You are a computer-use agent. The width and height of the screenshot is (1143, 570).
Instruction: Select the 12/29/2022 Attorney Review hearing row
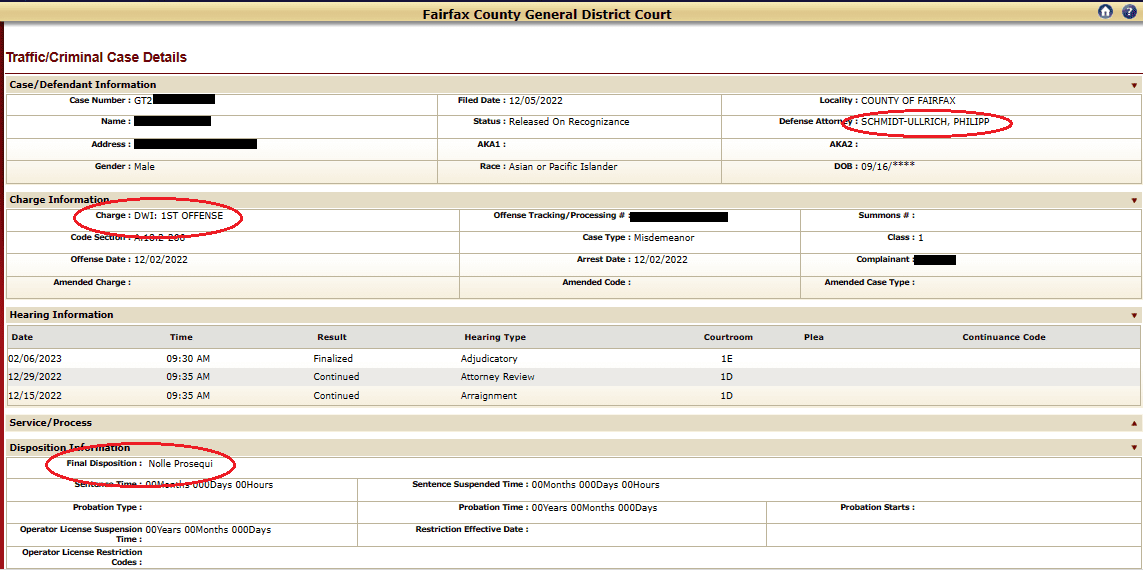coord(497,377)
